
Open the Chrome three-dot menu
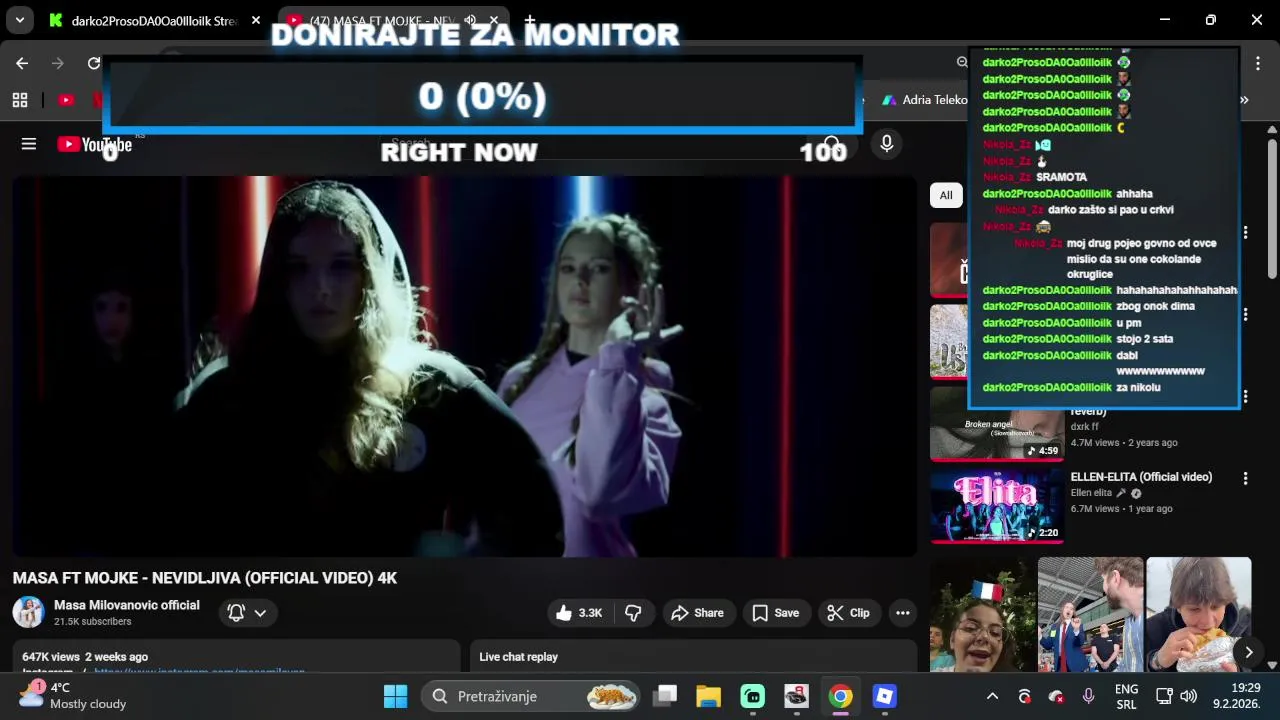click(x=1258, y=63)
